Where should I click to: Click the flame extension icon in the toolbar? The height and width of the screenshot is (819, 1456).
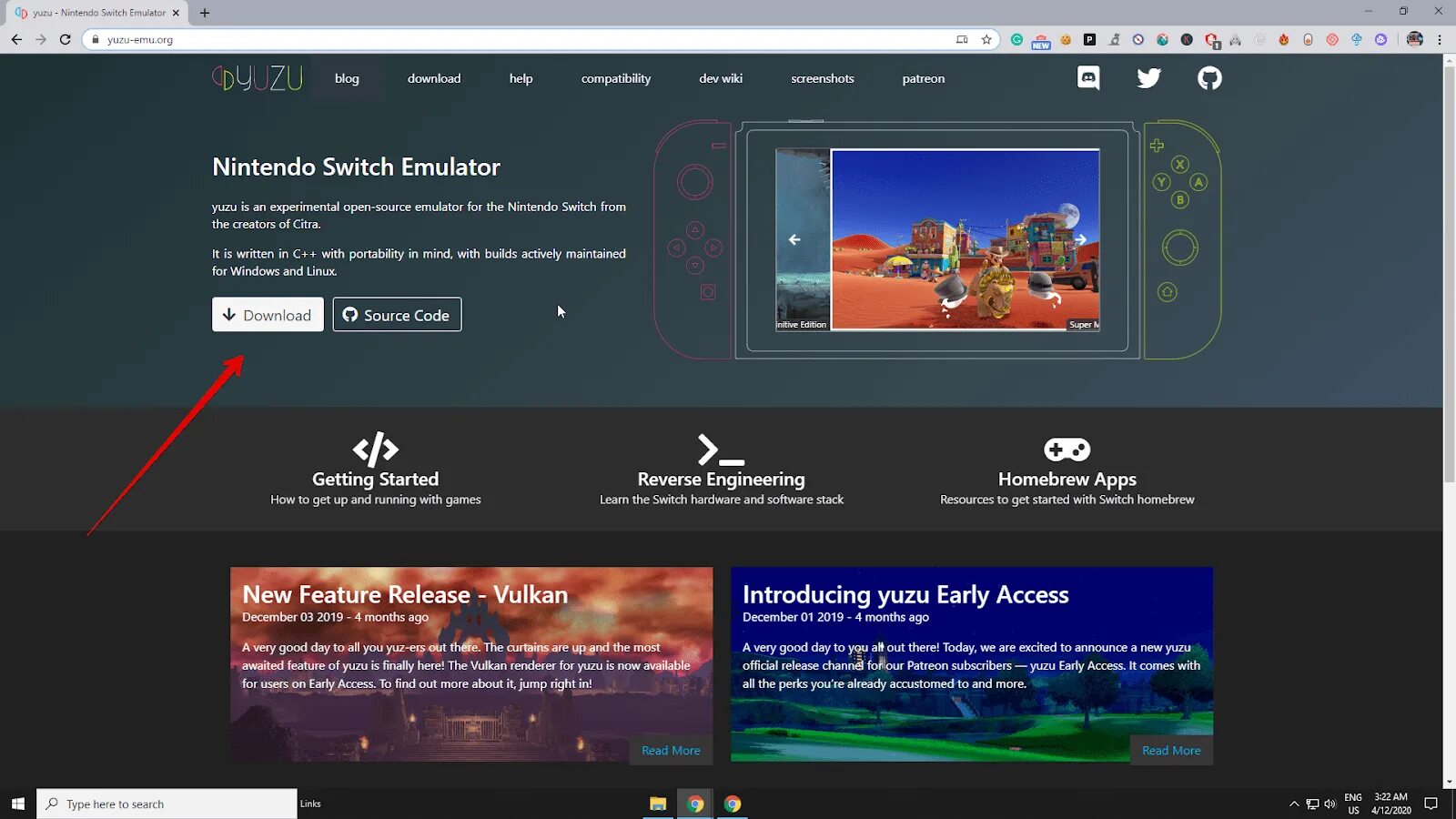click(1284, 39)
